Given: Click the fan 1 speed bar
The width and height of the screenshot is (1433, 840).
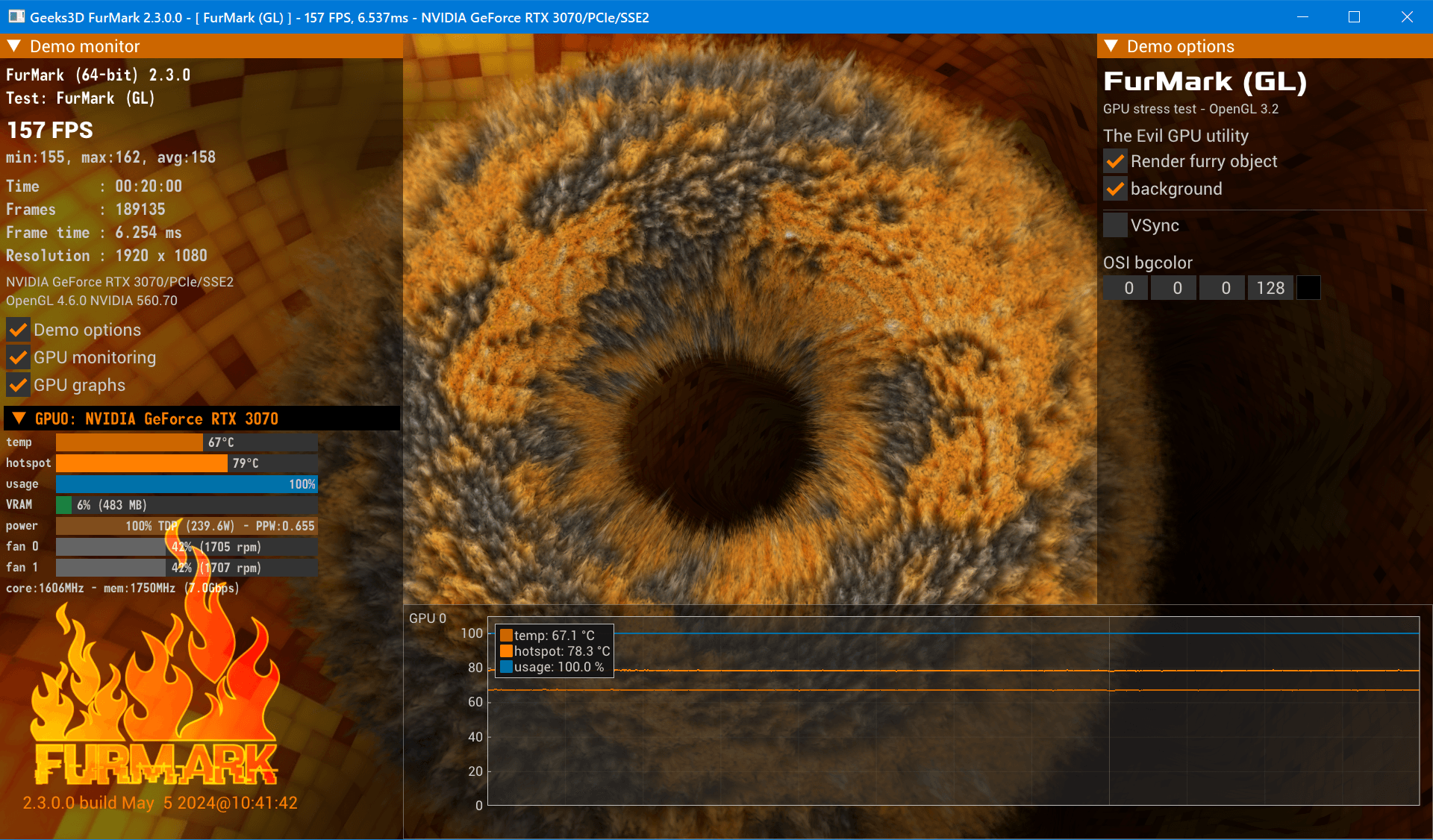Looking at the screenshot, I should (187, 568).
